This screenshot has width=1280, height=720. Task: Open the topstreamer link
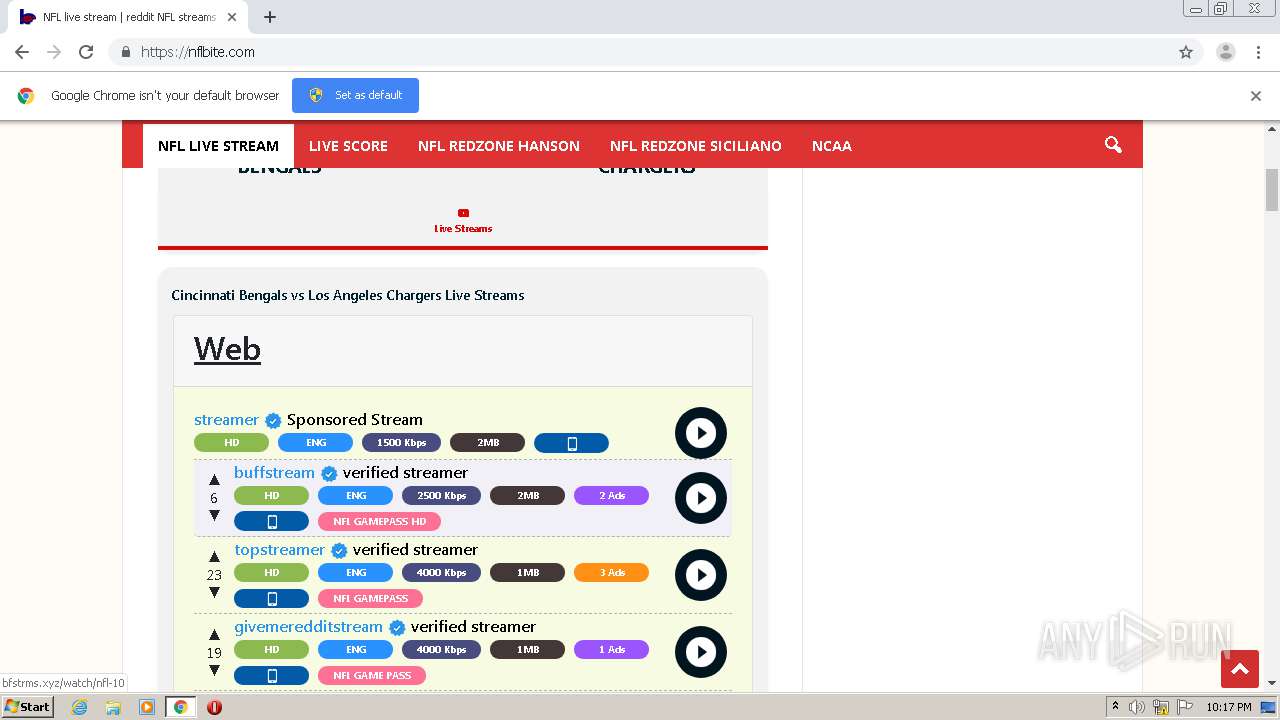pyautogui.click(x=280, y=550)
